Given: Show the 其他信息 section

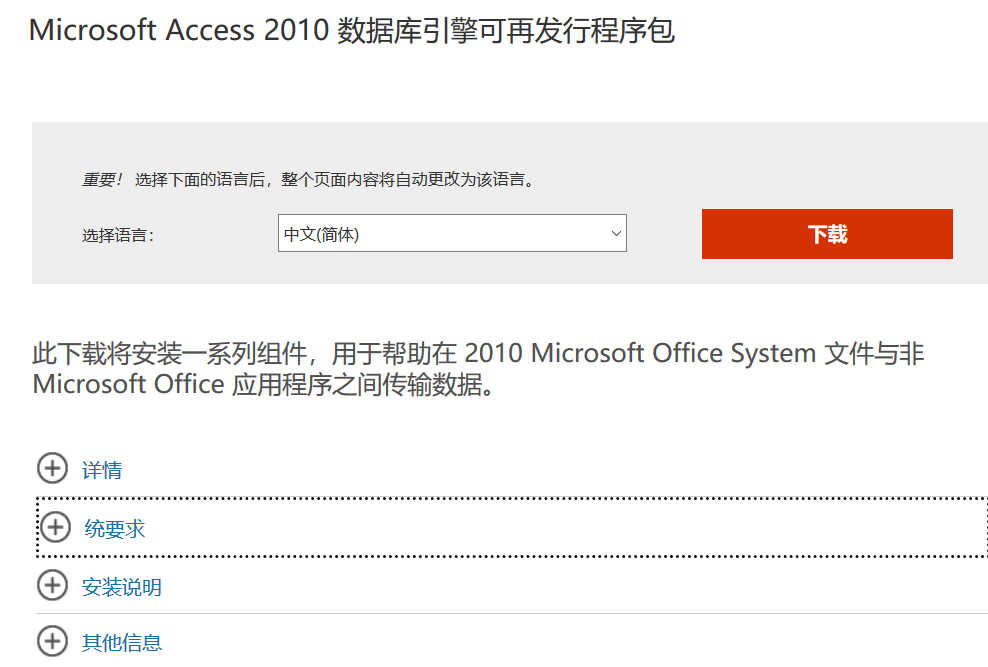Looking at the screenshot, I should click(122, 643).
